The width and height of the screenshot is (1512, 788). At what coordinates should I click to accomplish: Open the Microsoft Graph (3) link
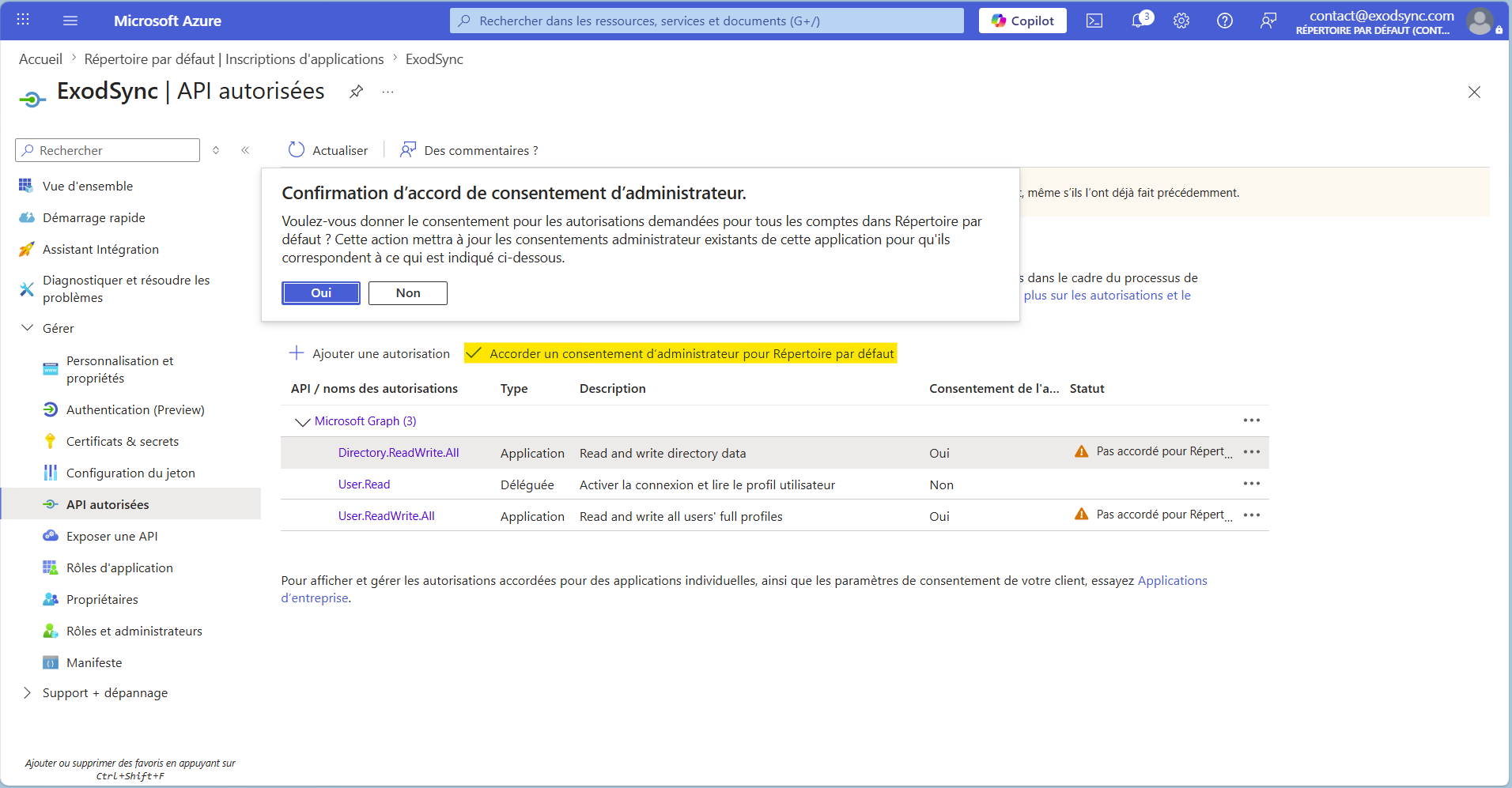tap(365, 421)
